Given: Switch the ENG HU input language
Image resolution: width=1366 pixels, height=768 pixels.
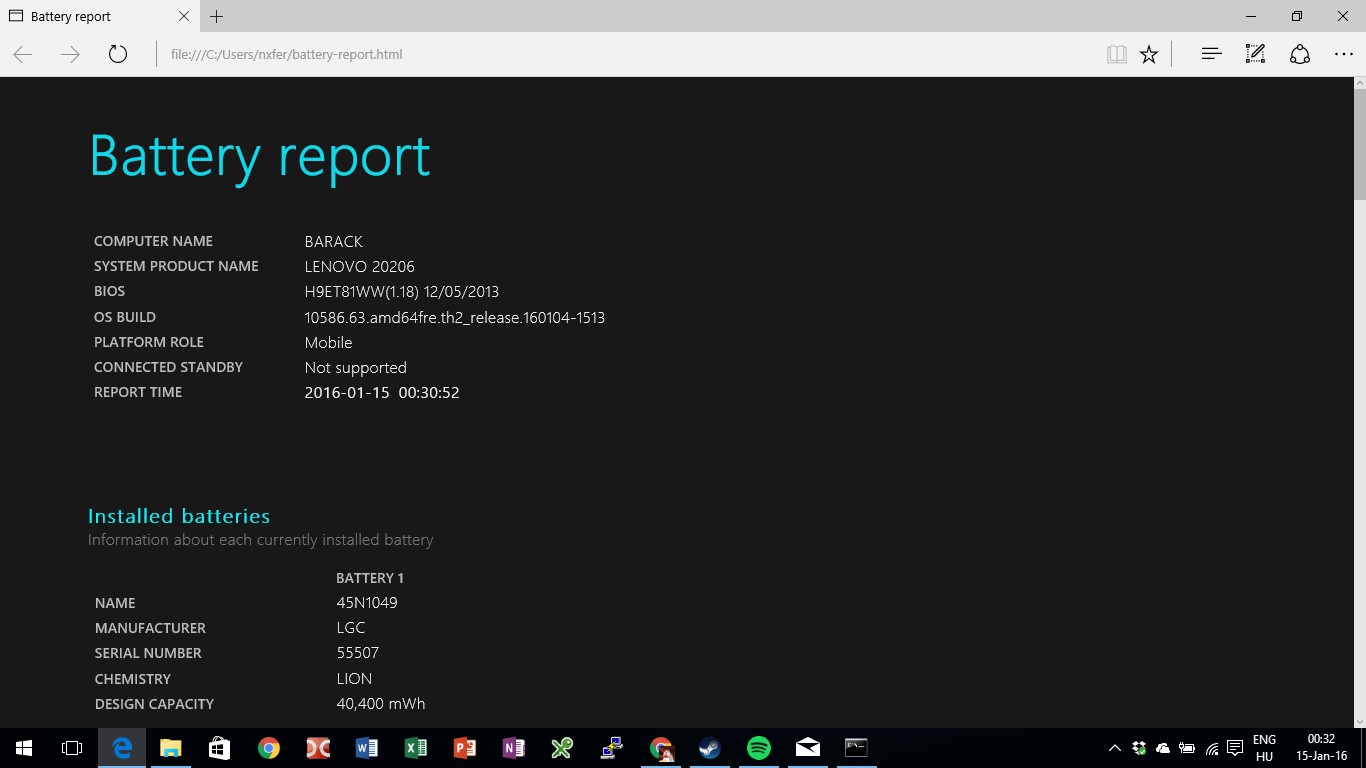Looking at the screenshot, I should coord(1264,748).
